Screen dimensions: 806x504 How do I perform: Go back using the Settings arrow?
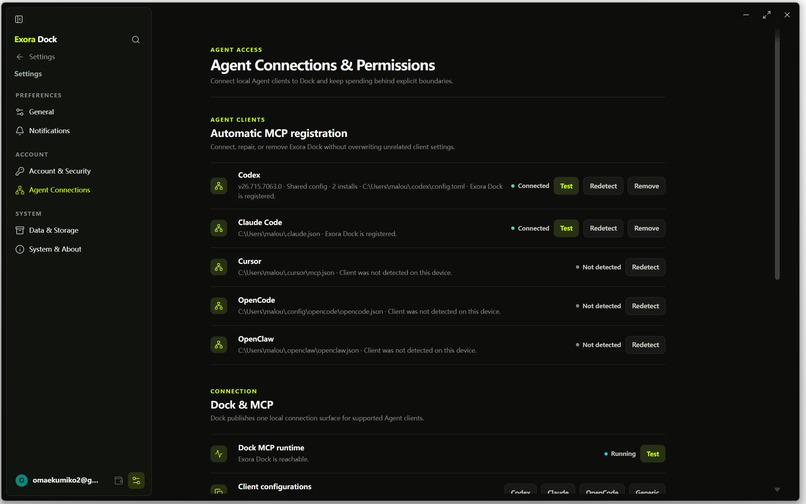(20, 57)
